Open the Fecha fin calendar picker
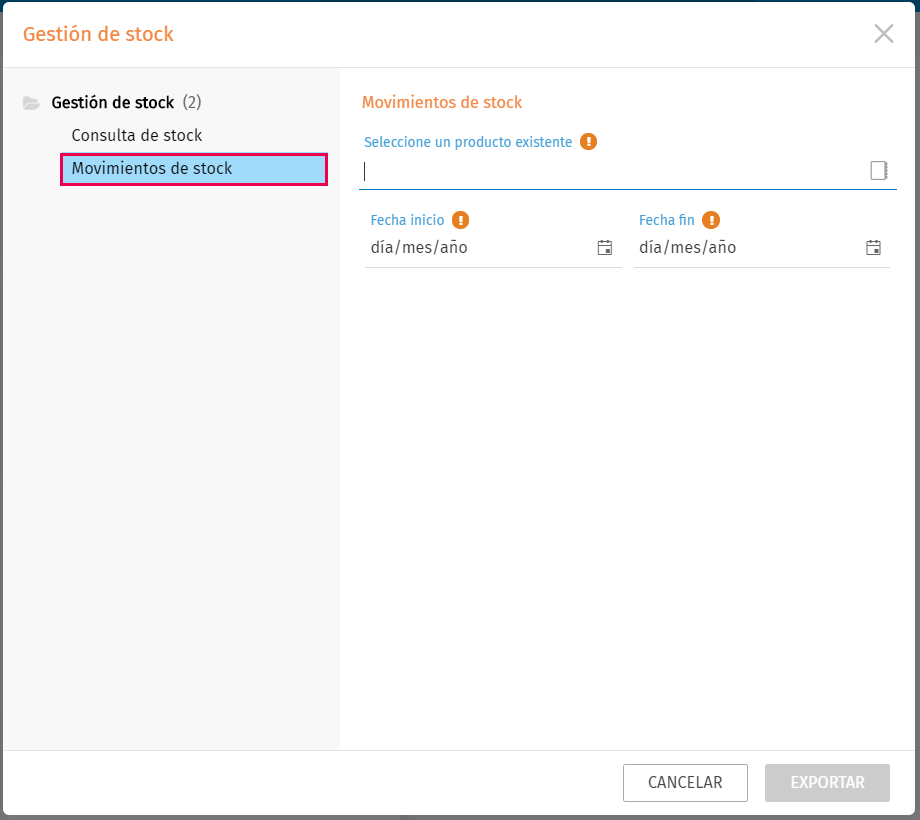The image size is (920, 820). tap(874, 248)
